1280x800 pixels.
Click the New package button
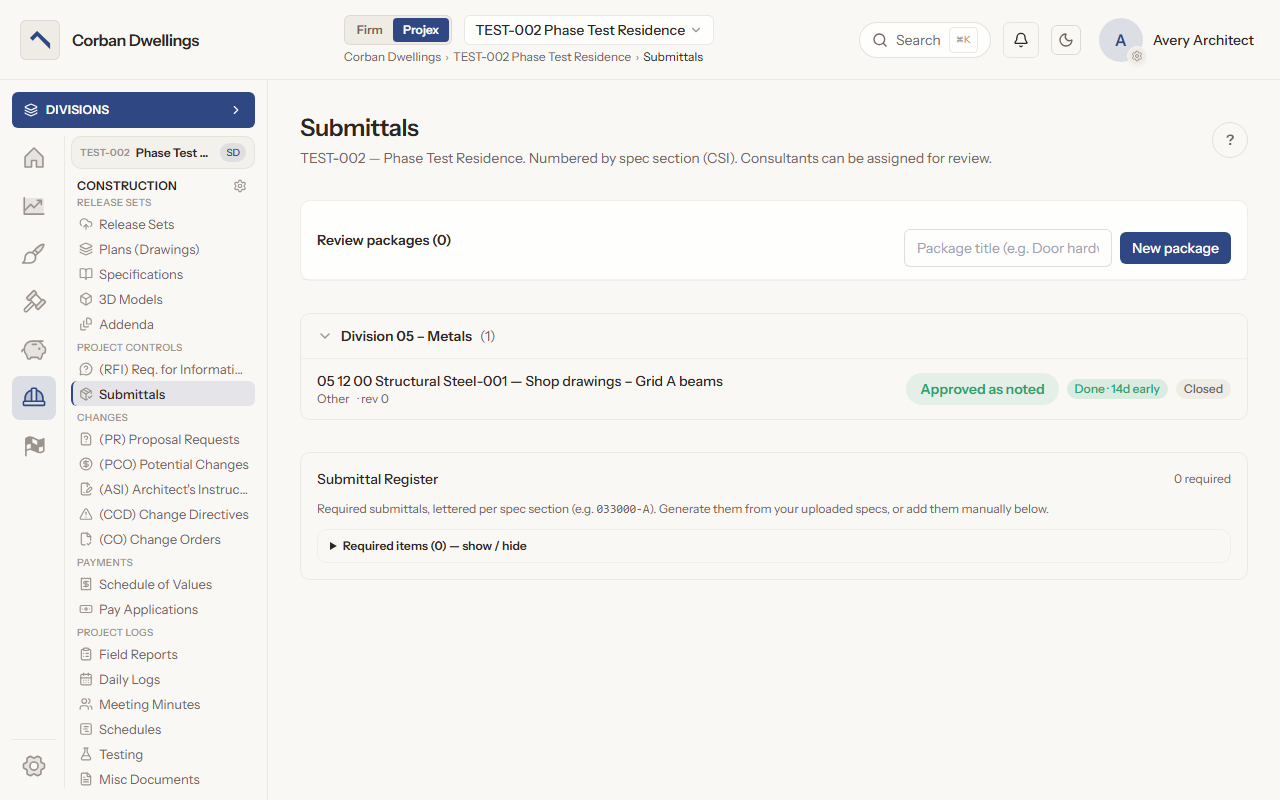click(1175, 248)
